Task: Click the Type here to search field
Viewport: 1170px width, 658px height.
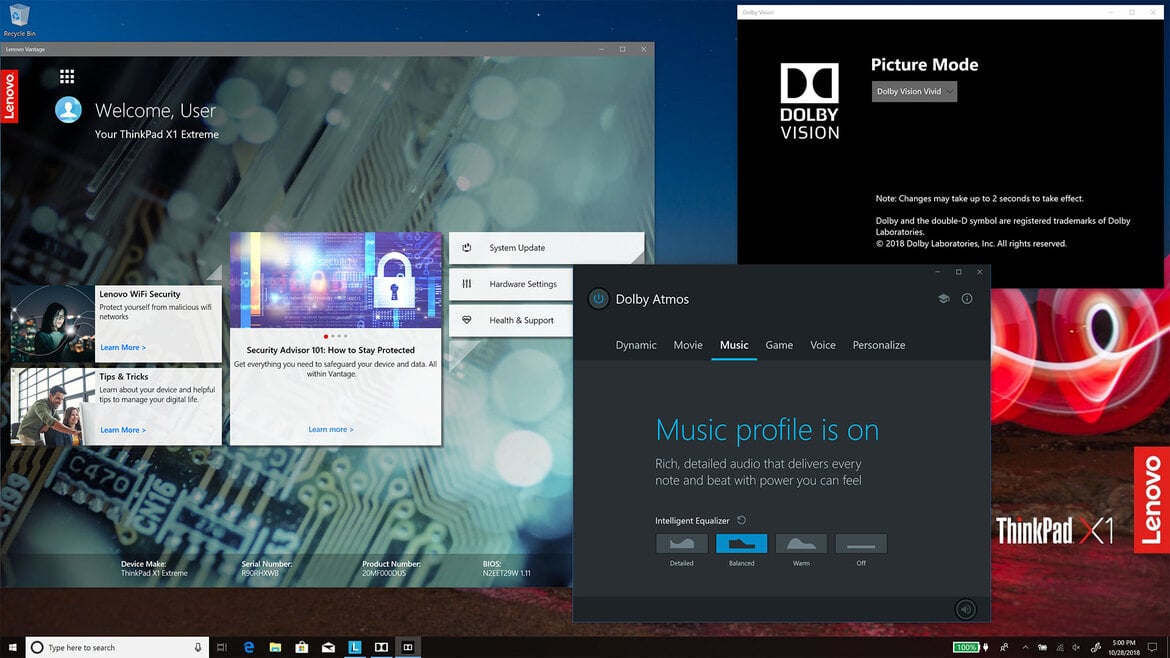Action: click(117, 647)
